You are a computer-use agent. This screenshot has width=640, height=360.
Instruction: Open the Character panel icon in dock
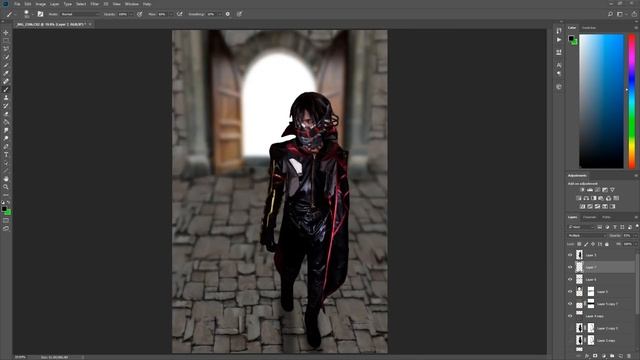[x=559, y=65]
